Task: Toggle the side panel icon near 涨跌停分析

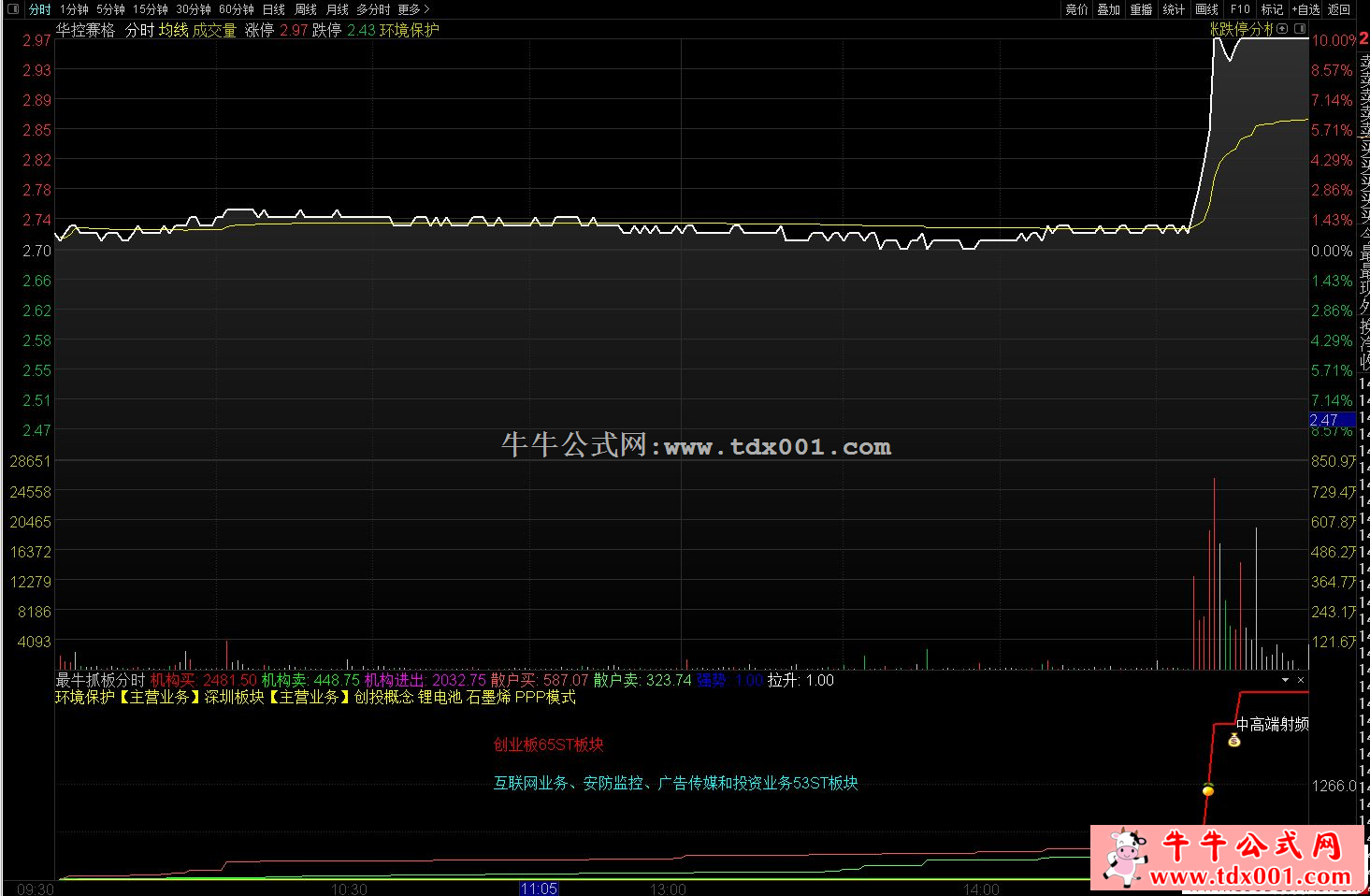Action: (1300, 29)
